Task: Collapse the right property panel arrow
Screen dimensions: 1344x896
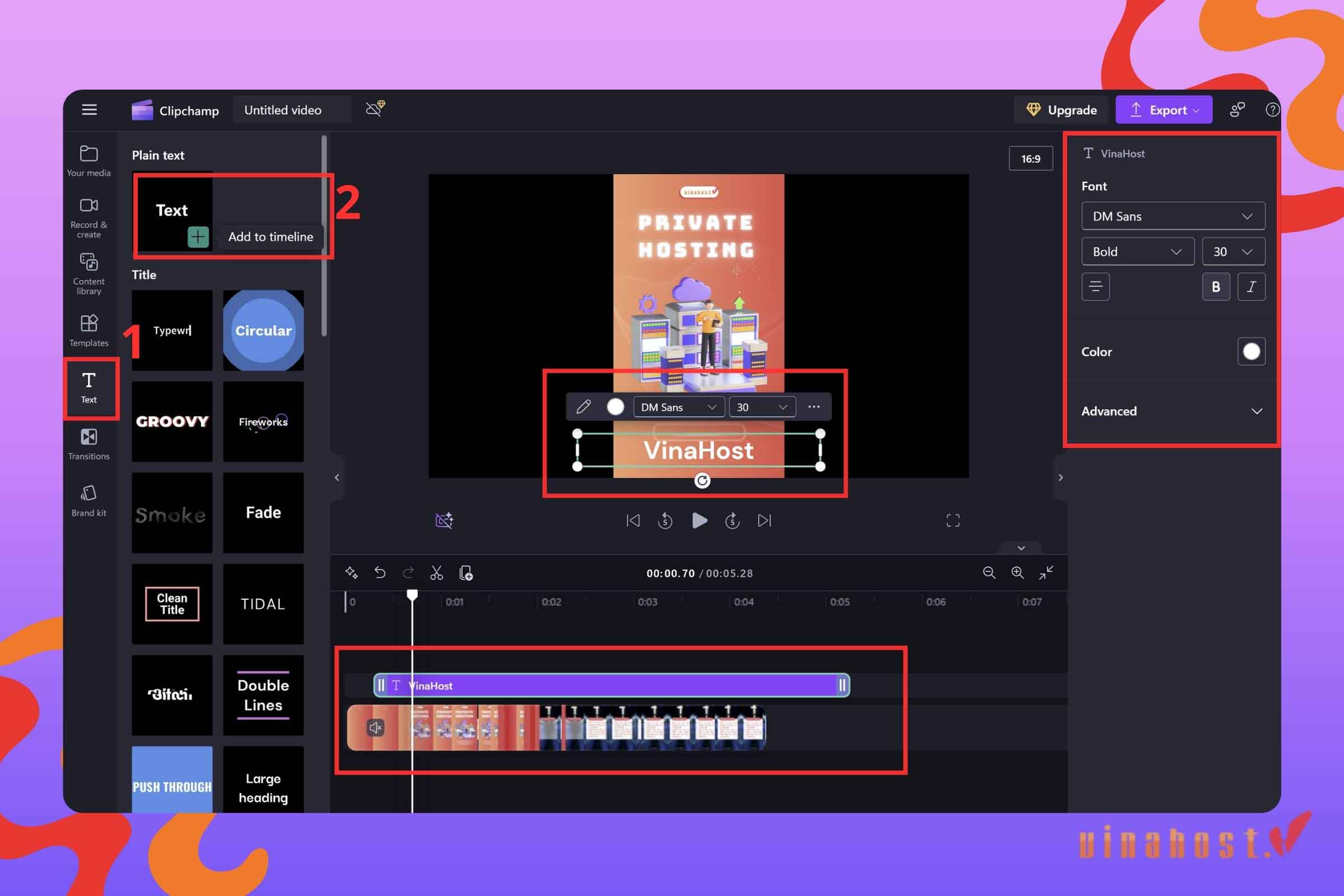Action: (1061, 477)
